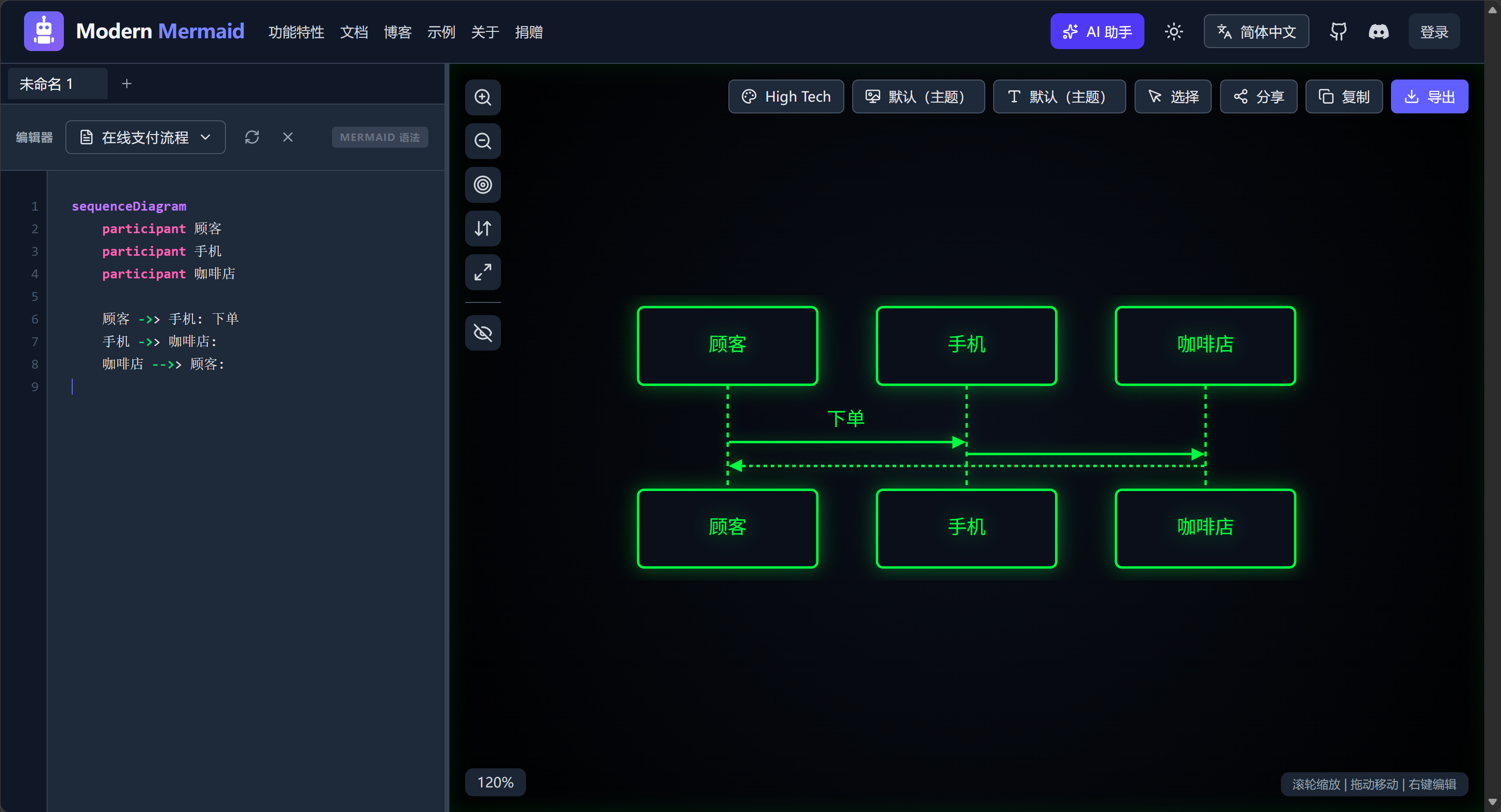Open the Discord community icon
This screenshot has height=812, width=1501.
coord(1378,31)
